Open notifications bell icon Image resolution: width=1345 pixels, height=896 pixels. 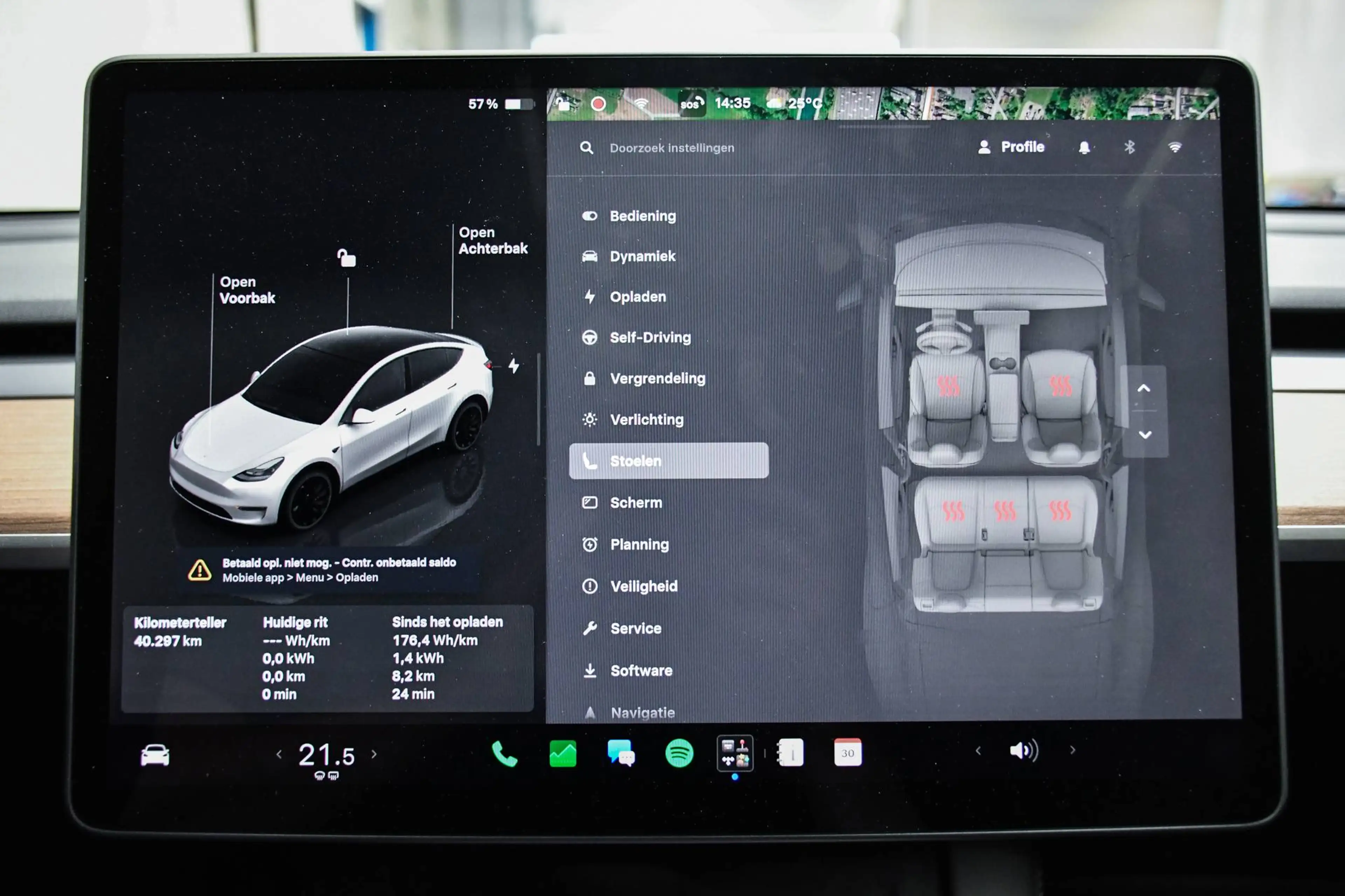pyautogui.click(x=1084, y=147)
